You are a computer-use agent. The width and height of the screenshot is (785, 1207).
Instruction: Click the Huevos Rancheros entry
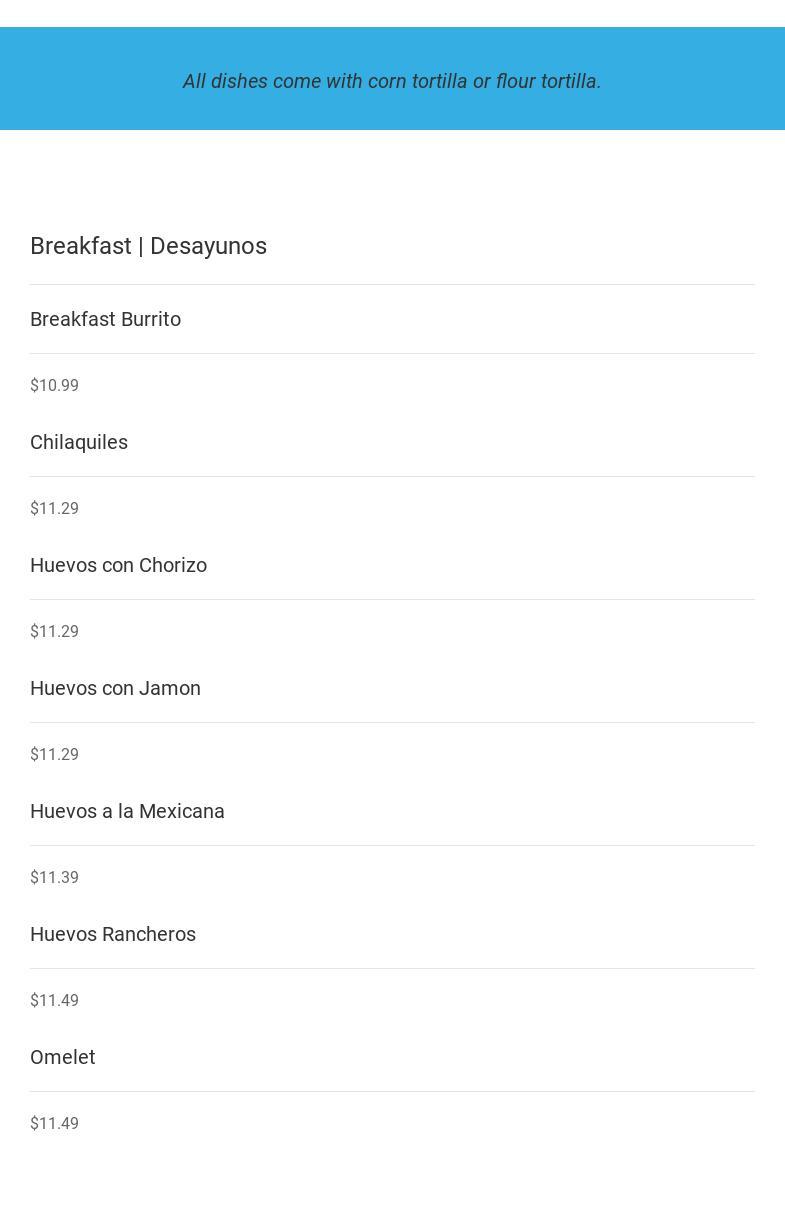point(113,934)
